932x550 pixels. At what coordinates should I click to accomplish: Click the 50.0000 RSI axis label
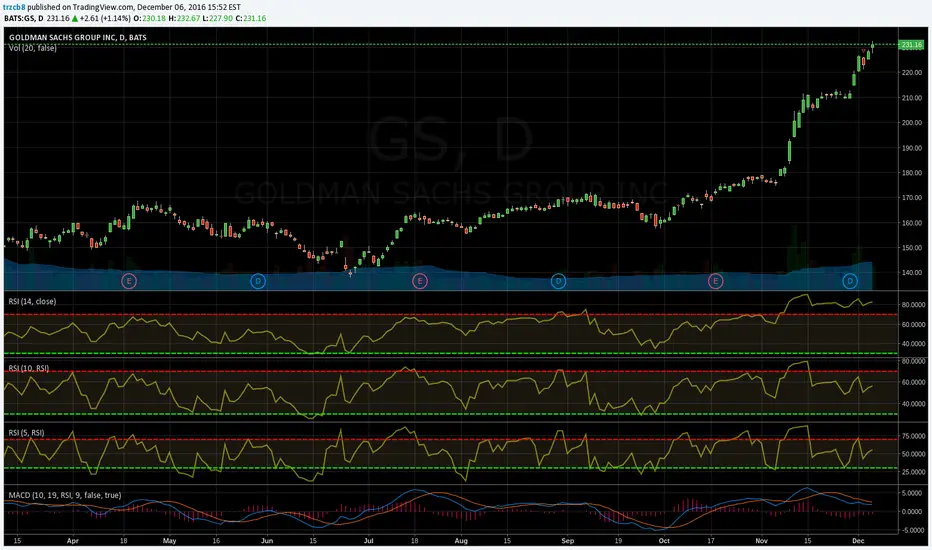(913, 454)
